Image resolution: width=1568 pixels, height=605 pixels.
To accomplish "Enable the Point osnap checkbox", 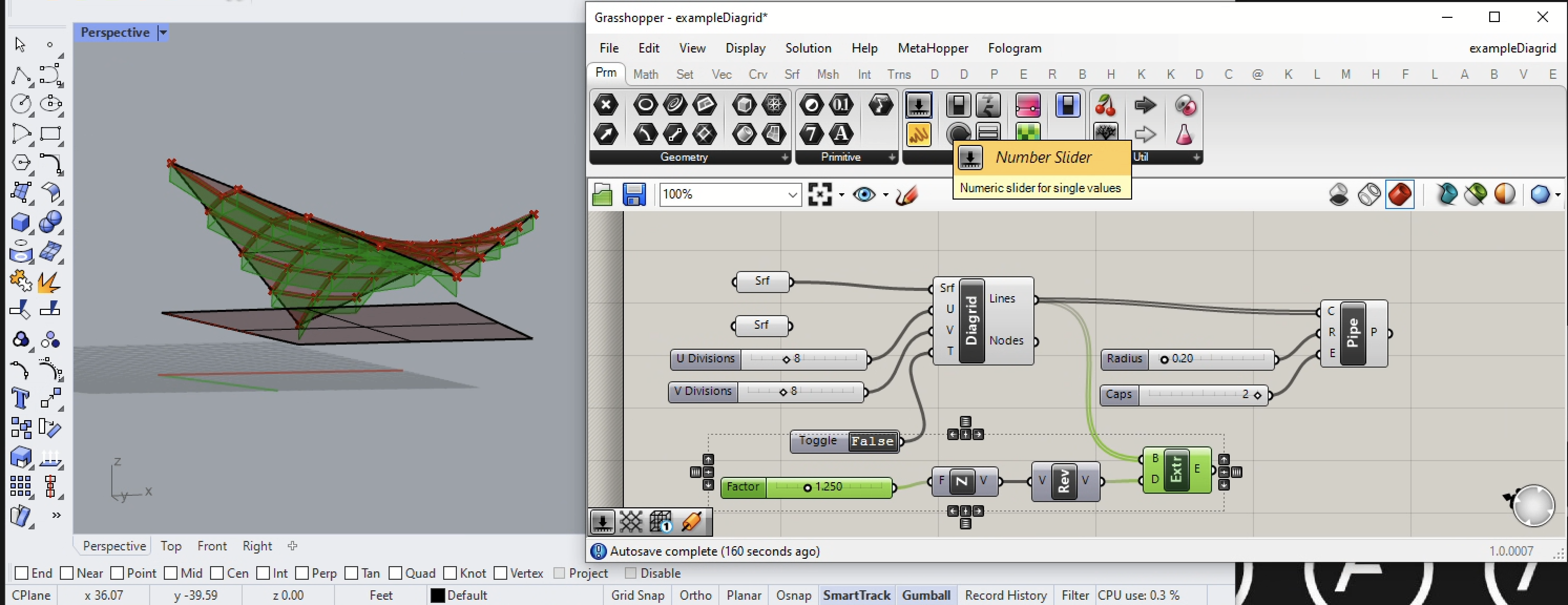I will point(118,573).
